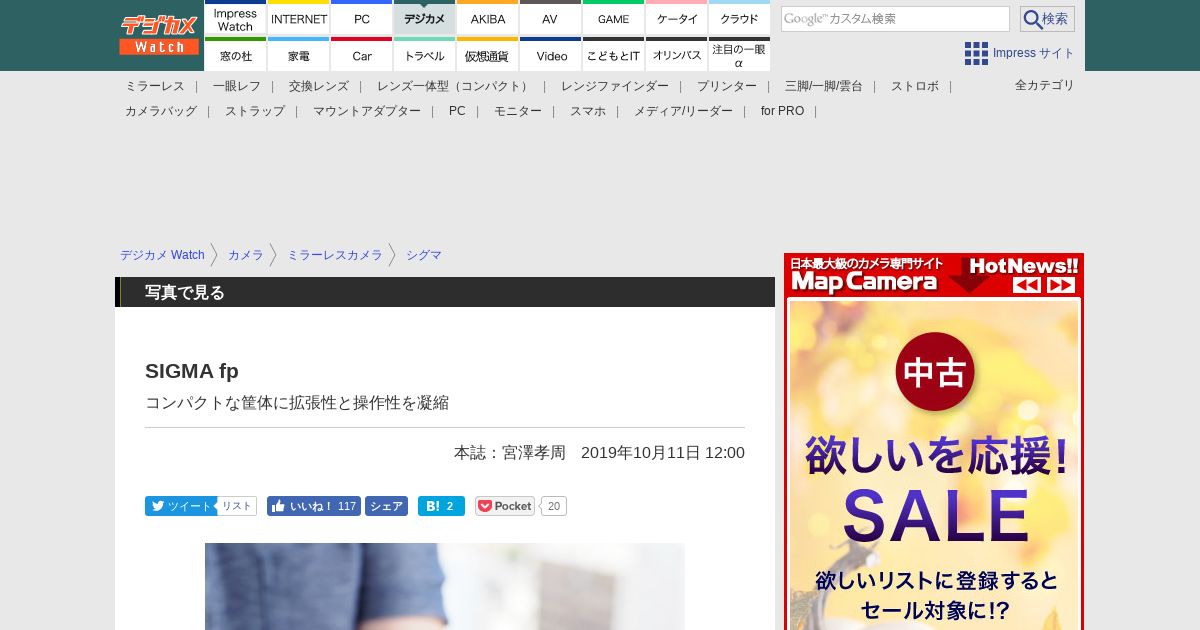Click the シグマ breadcrumb

pos(424,255)
